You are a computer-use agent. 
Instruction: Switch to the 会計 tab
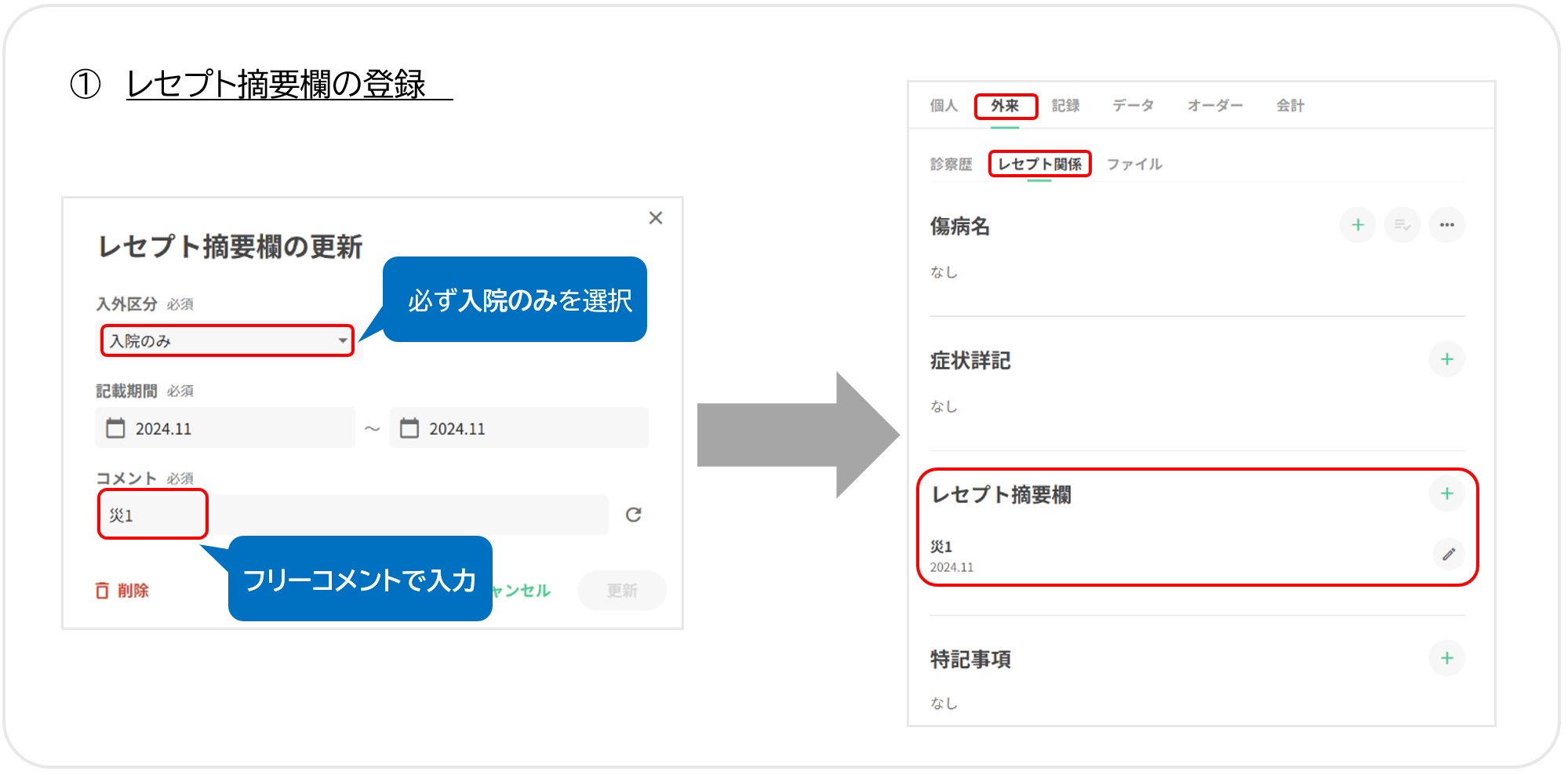tap(1290, 105)
